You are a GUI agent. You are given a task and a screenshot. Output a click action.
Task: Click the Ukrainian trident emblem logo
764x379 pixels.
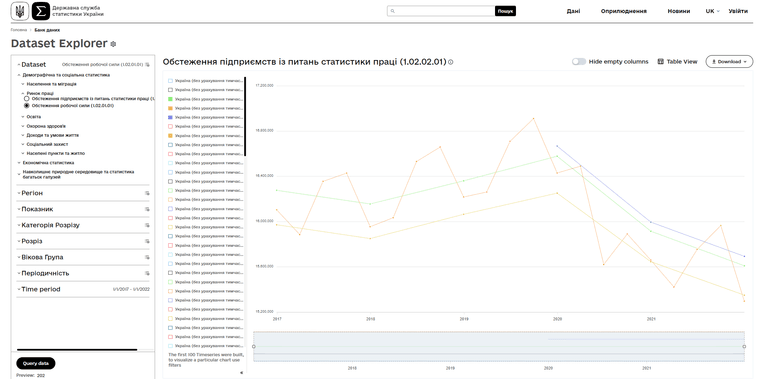click(x=19, y=11)
